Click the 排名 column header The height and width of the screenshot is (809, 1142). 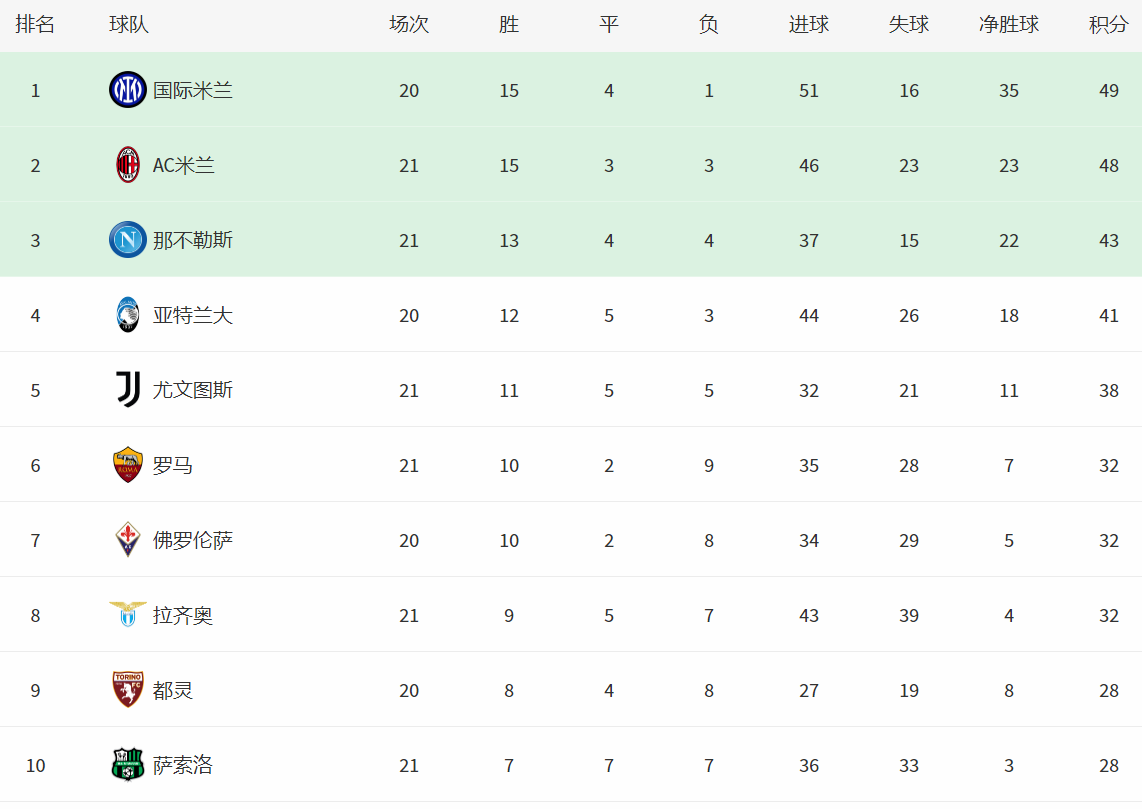[x=35, y=25]
